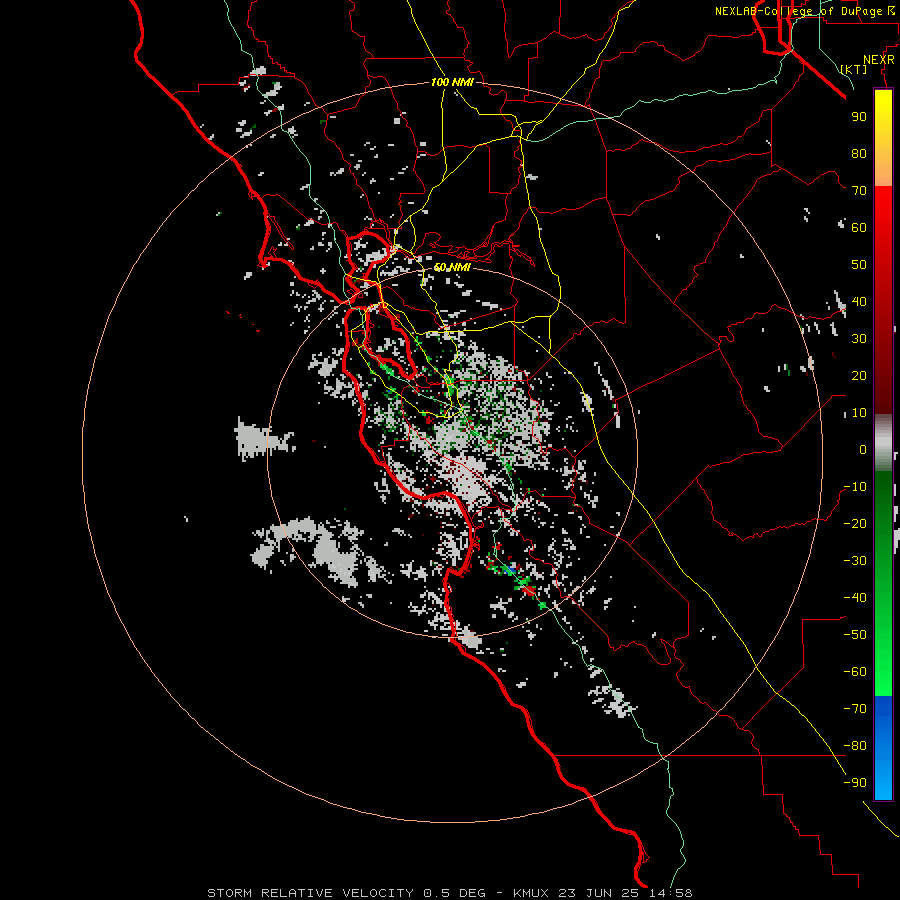Image resolution: width=900 pixels, height=900 pixels.
Task: Click the 23 JUN 25 date in the caption
Action: 598,893
